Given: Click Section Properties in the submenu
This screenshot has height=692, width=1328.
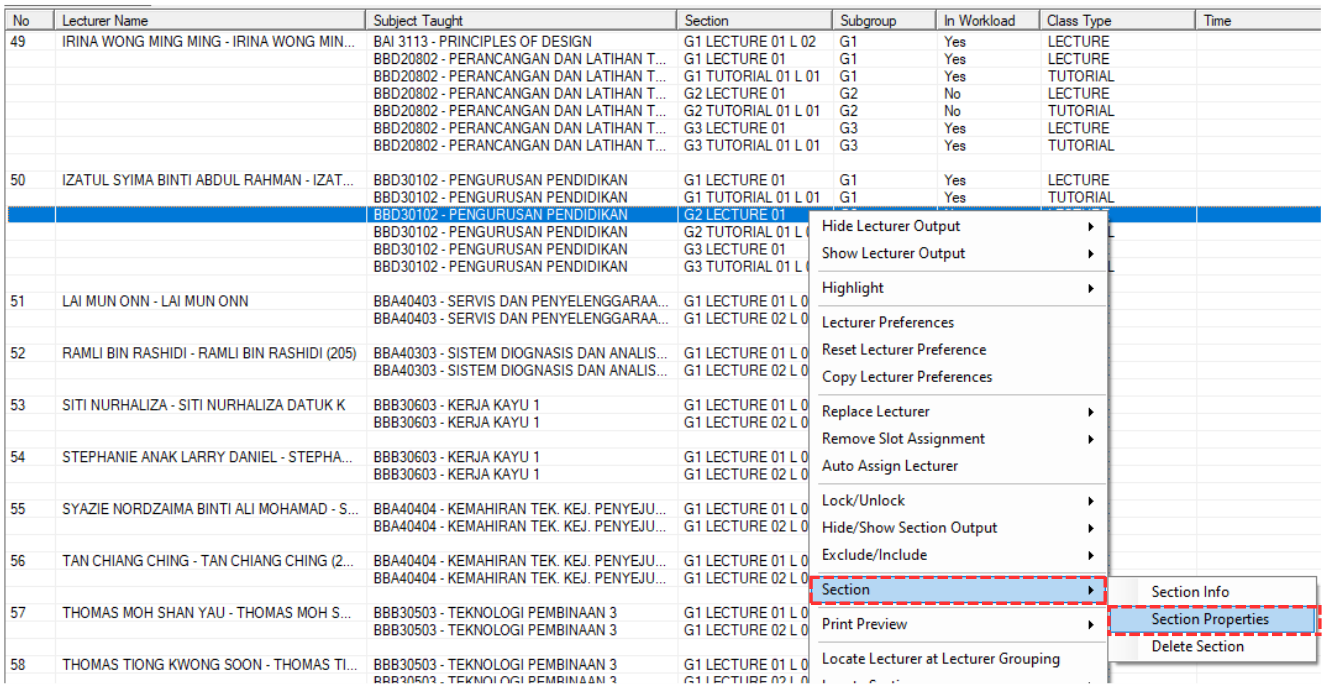Looking at the screenshot, I should [x=1209, y=619].
